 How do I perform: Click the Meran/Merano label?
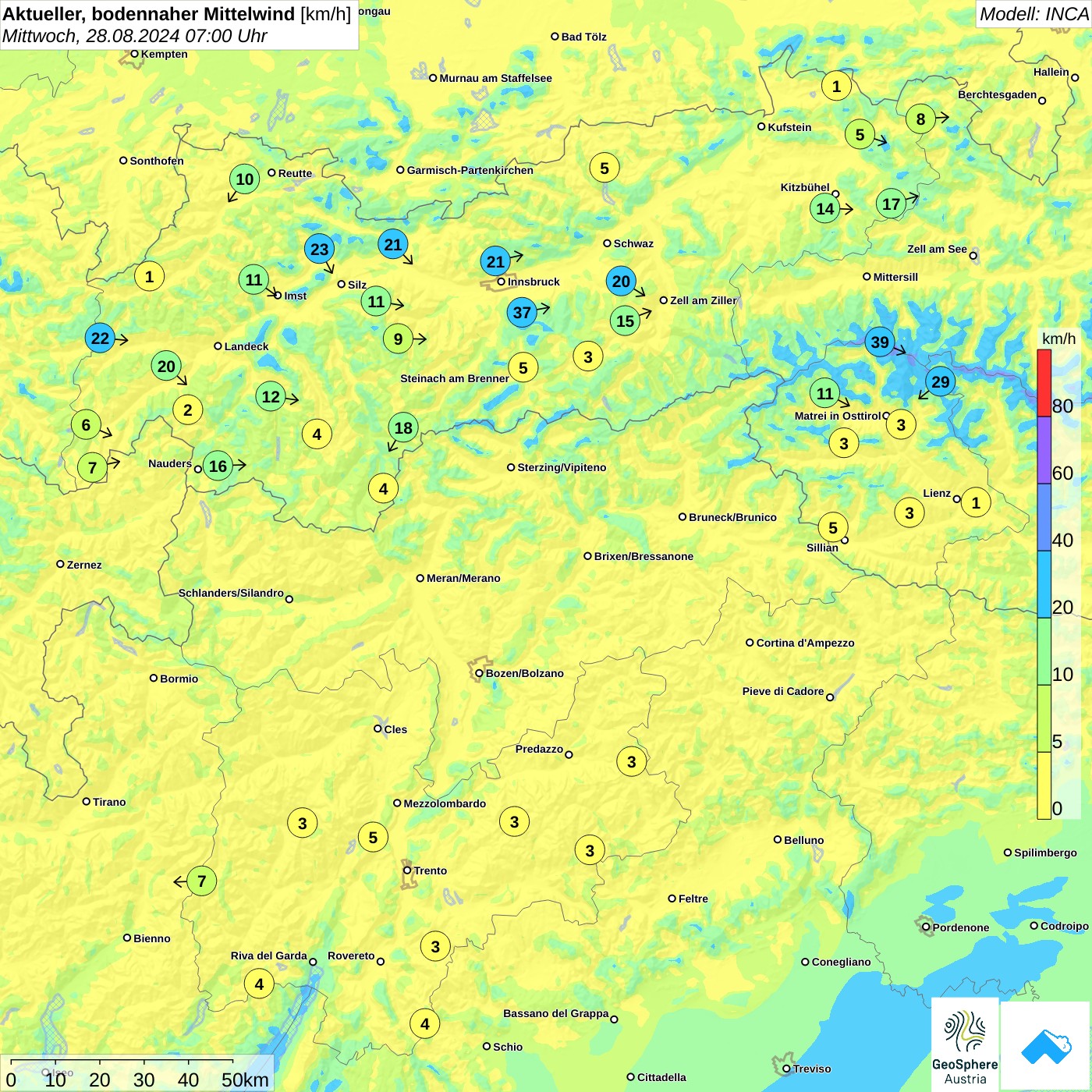(x=463, y=578)
